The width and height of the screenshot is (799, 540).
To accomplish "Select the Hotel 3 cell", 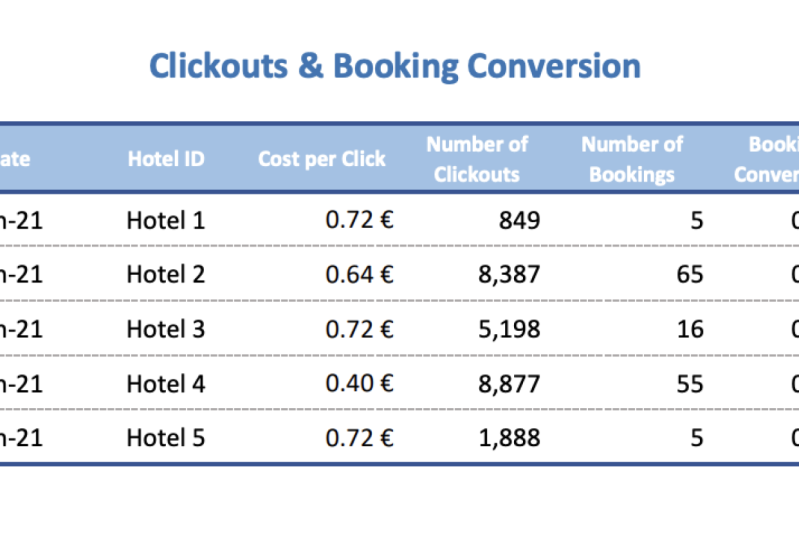I will (166, 329).
